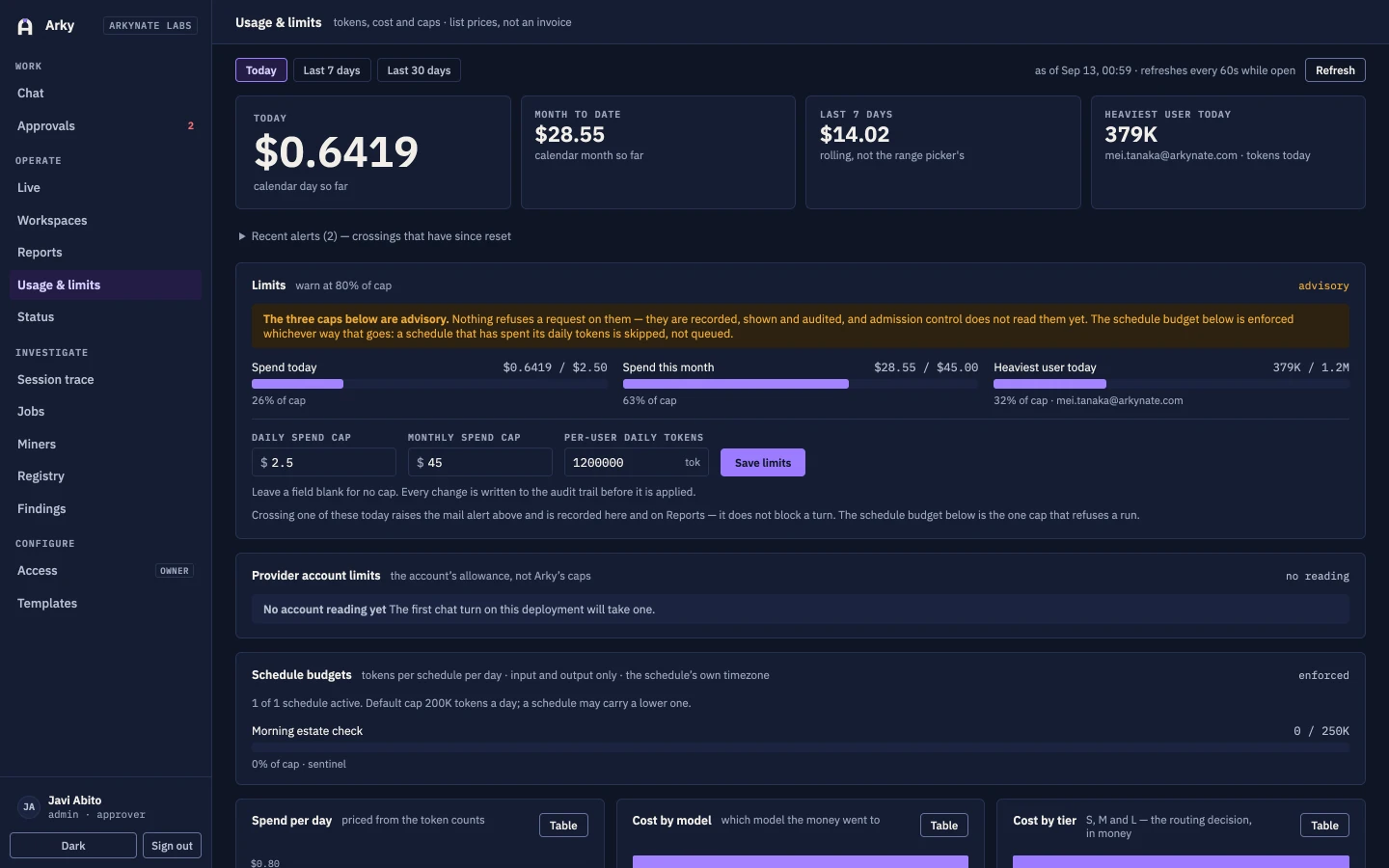Click the '379K / 1.2M' value

1311,367
